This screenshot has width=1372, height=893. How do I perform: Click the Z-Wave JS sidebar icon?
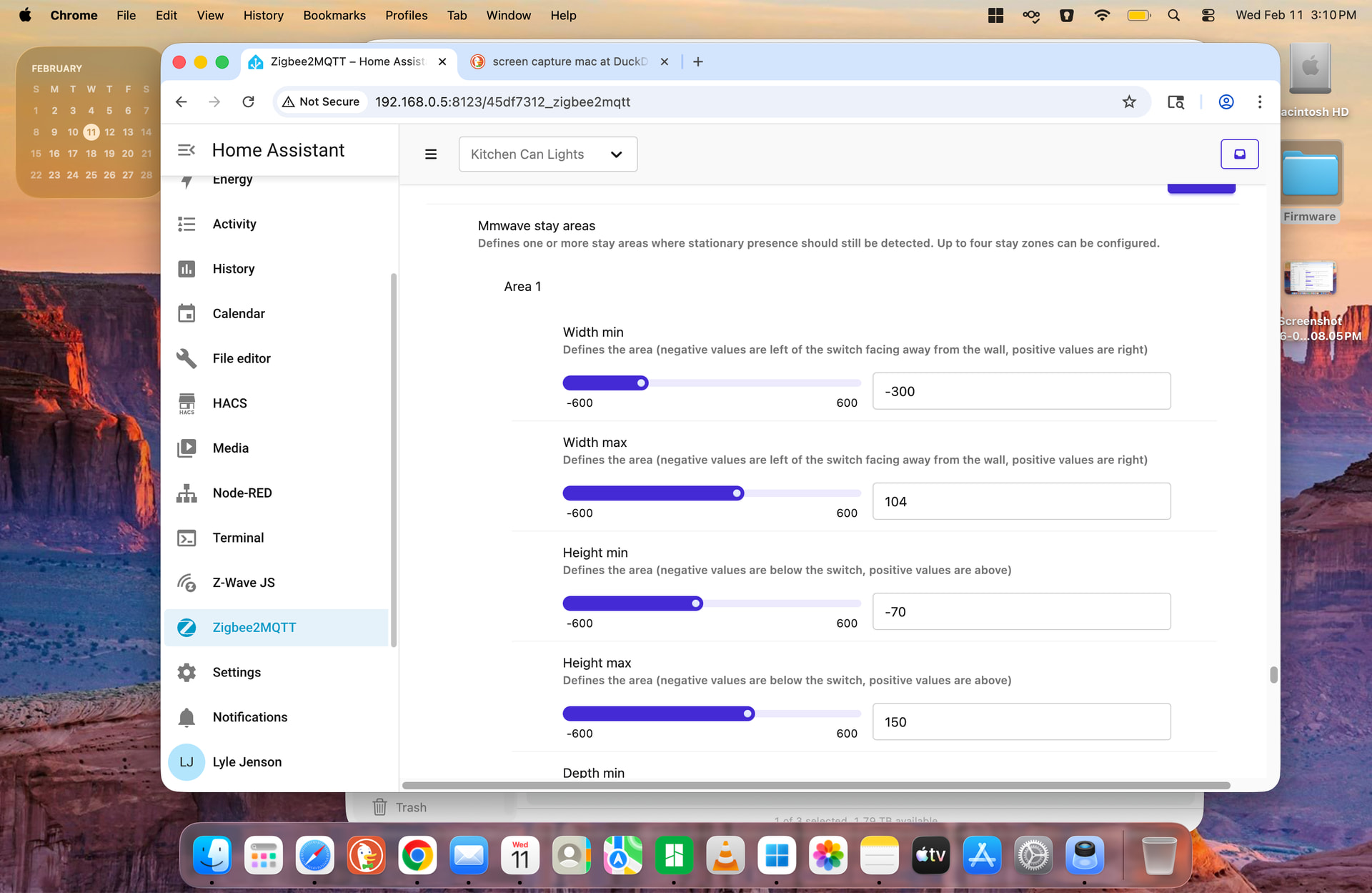coord(187,583)
